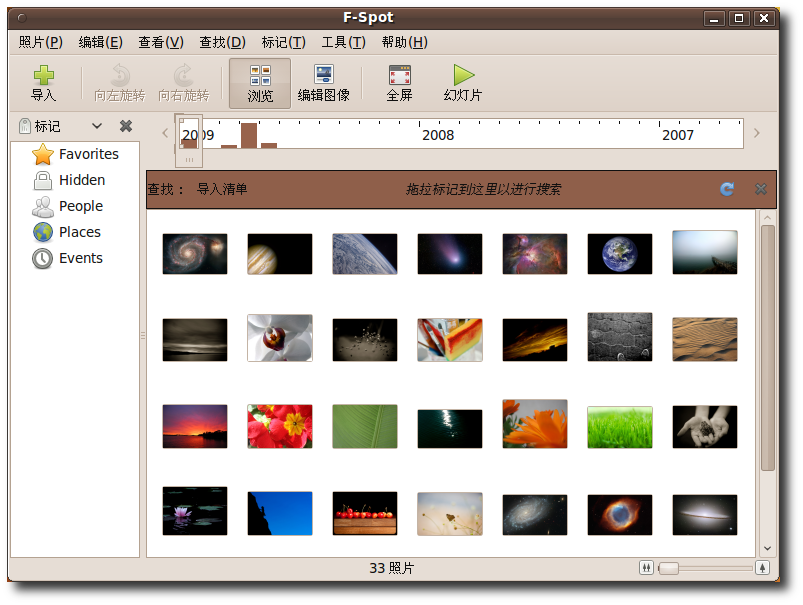Move timeline to earlier dates with left arrow

tap(165, 133)
